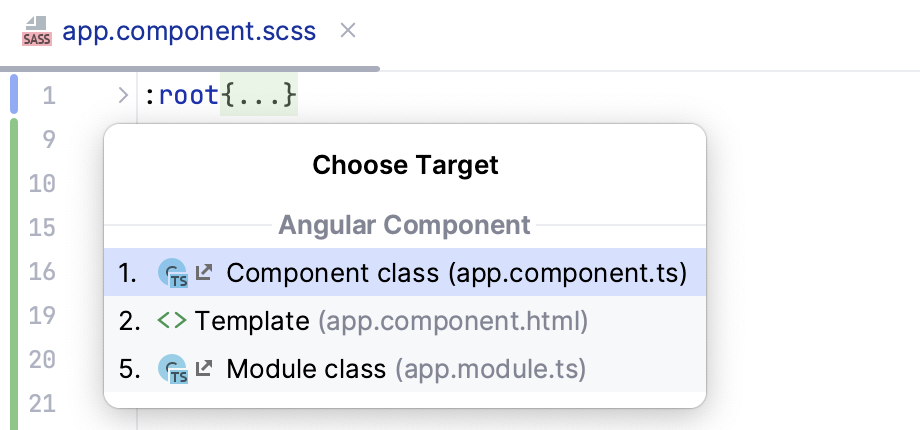Click the Choose Target popup title
This screenshot has width=920, height=430.
click(x=405, y=165)
